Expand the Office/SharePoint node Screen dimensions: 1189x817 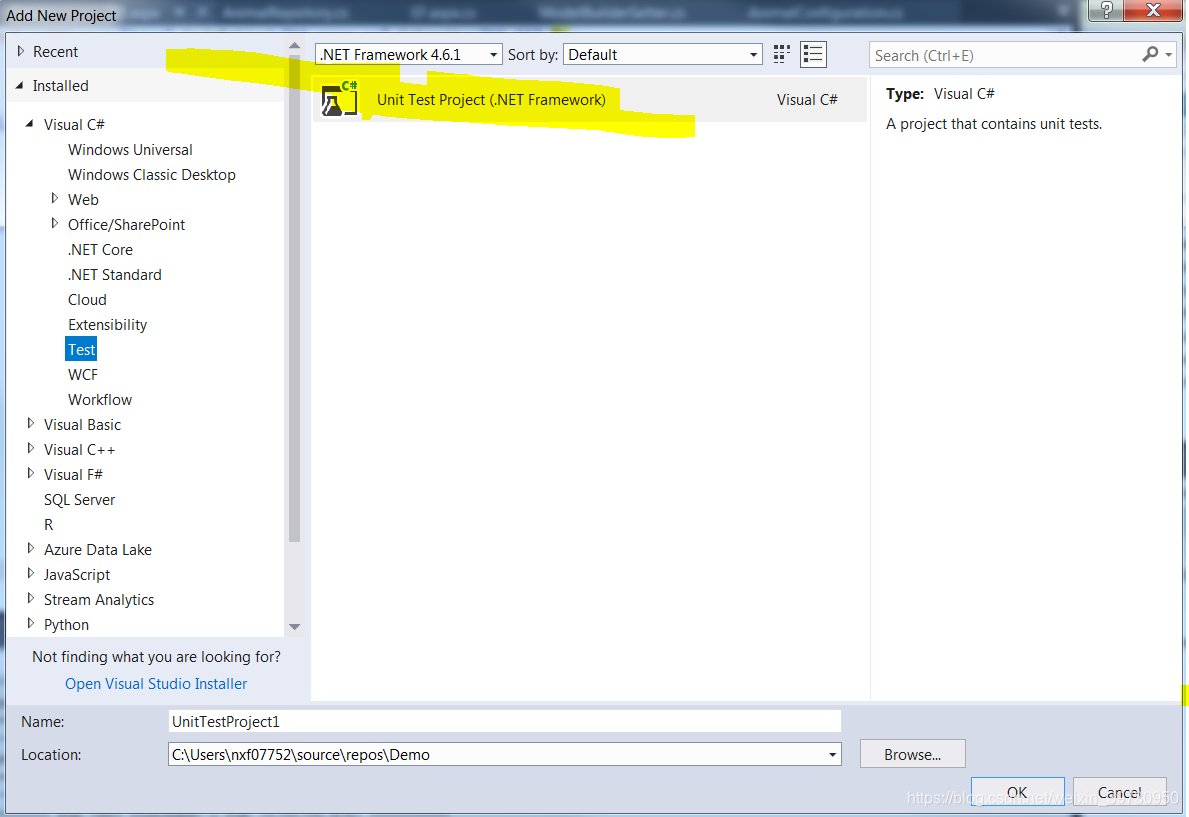click(55, 223)
